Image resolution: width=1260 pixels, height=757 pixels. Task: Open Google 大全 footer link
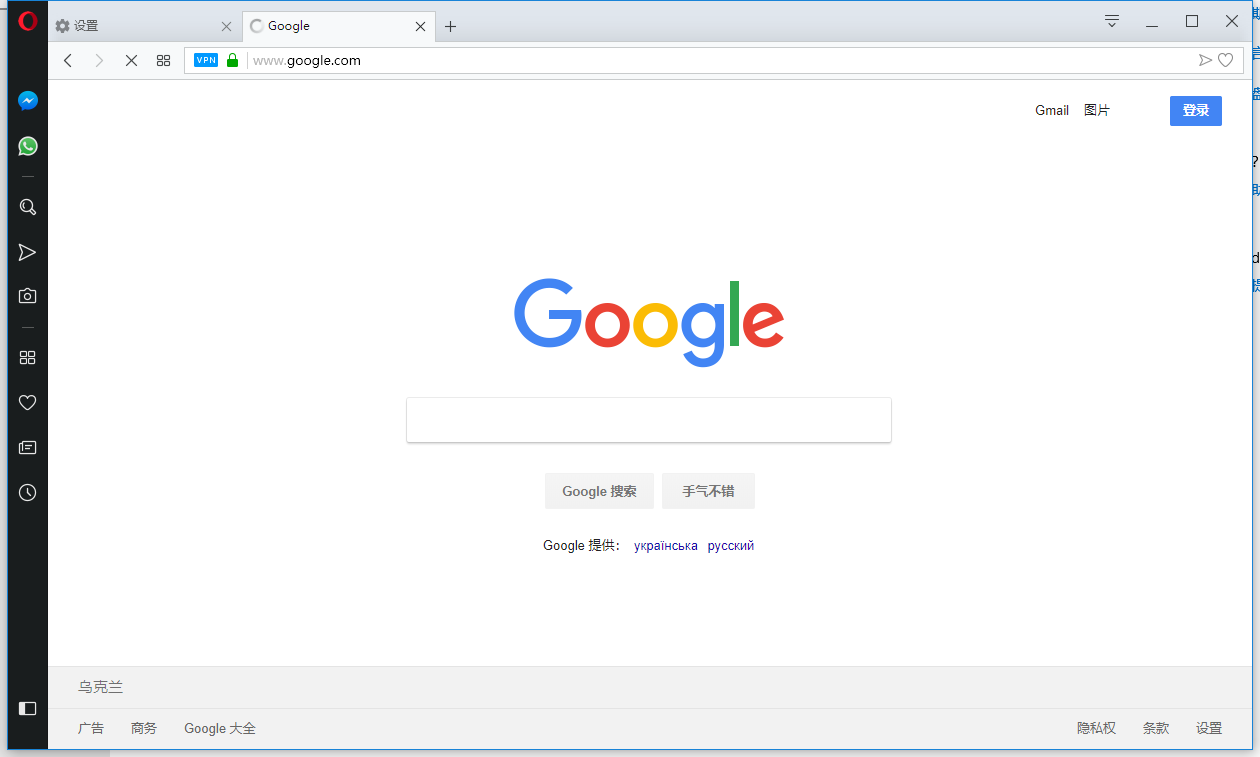(220, 728)
